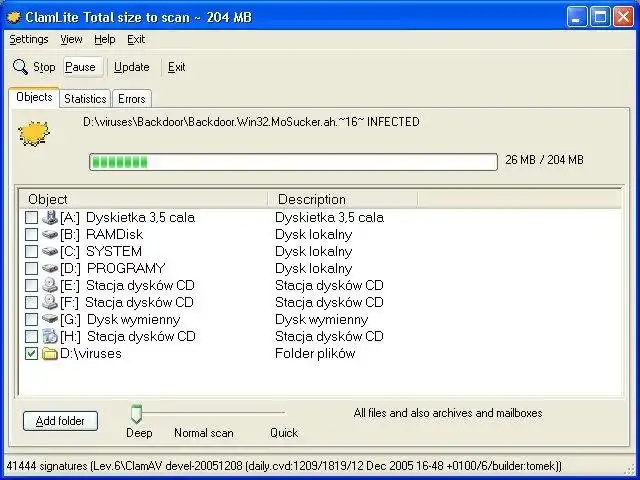The height and width of the screenshot is (480, 640).
Task: Close the ClamLite window
Action: tap(624, 18)
